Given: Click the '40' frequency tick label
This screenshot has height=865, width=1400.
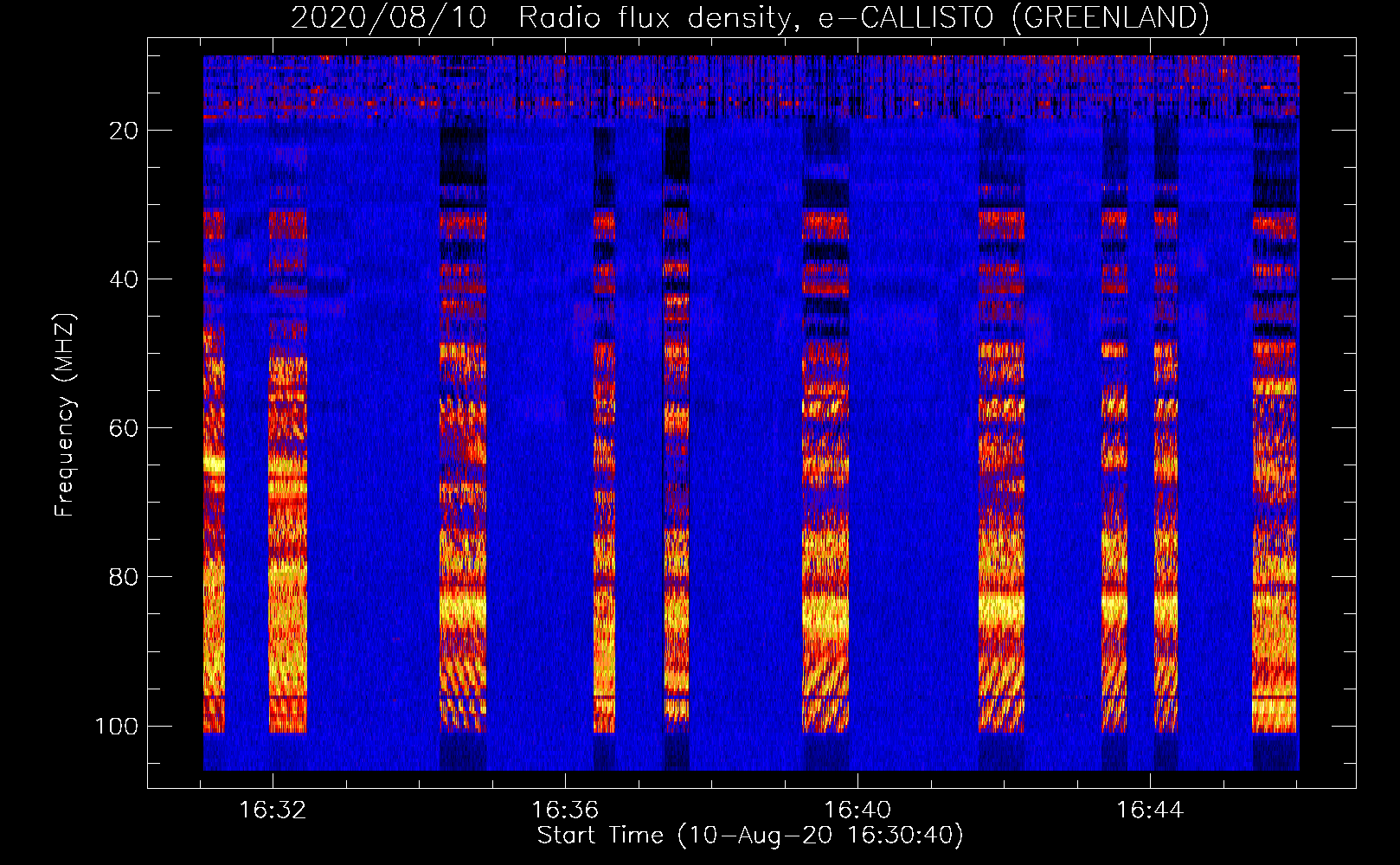Looking at the screenshot, I should point(124,279).
